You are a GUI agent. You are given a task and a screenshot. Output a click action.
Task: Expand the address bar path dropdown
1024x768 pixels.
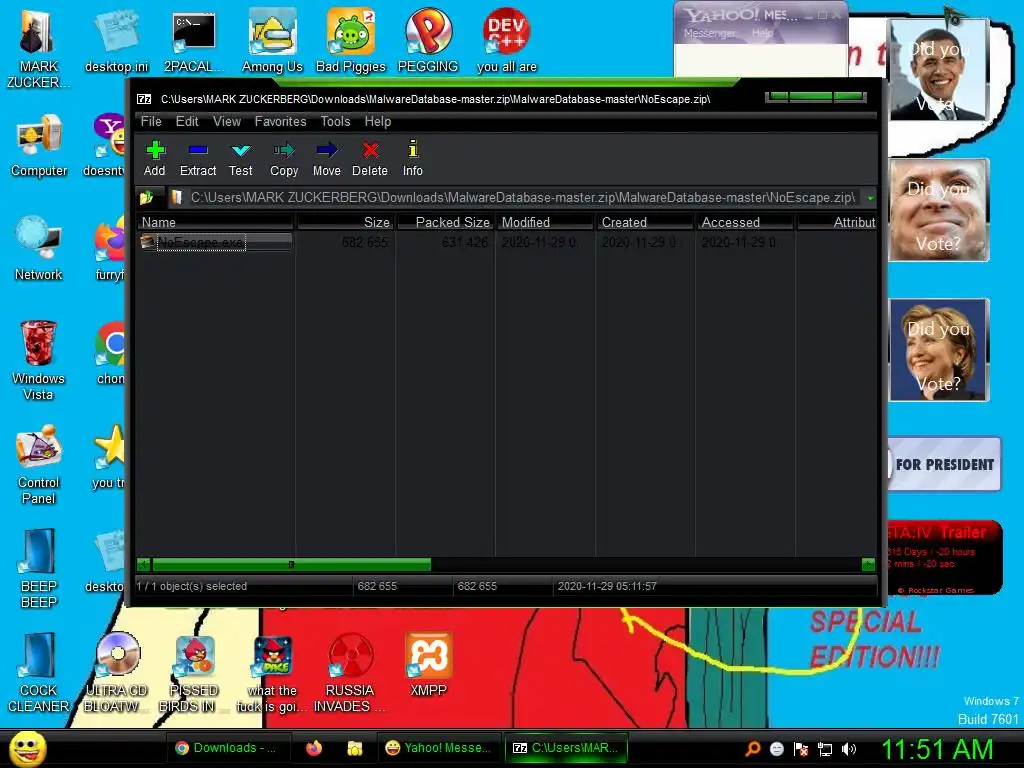click(870, 197)
